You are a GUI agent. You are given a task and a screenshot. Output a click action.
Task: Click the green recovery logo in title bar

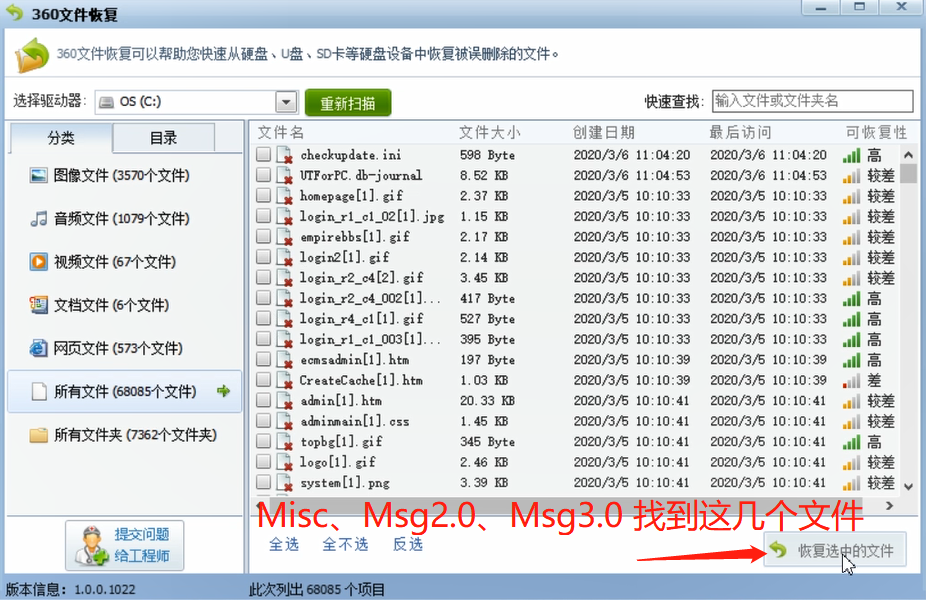click(15, 9)
